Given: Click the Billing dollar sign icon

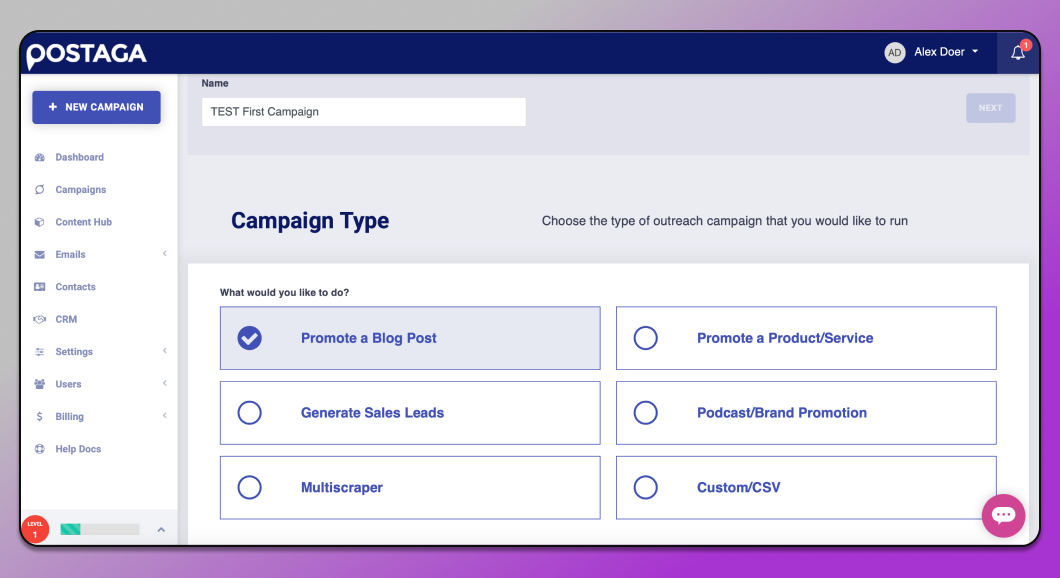Looking at the screenshot, I should click(x=40, y=417).
